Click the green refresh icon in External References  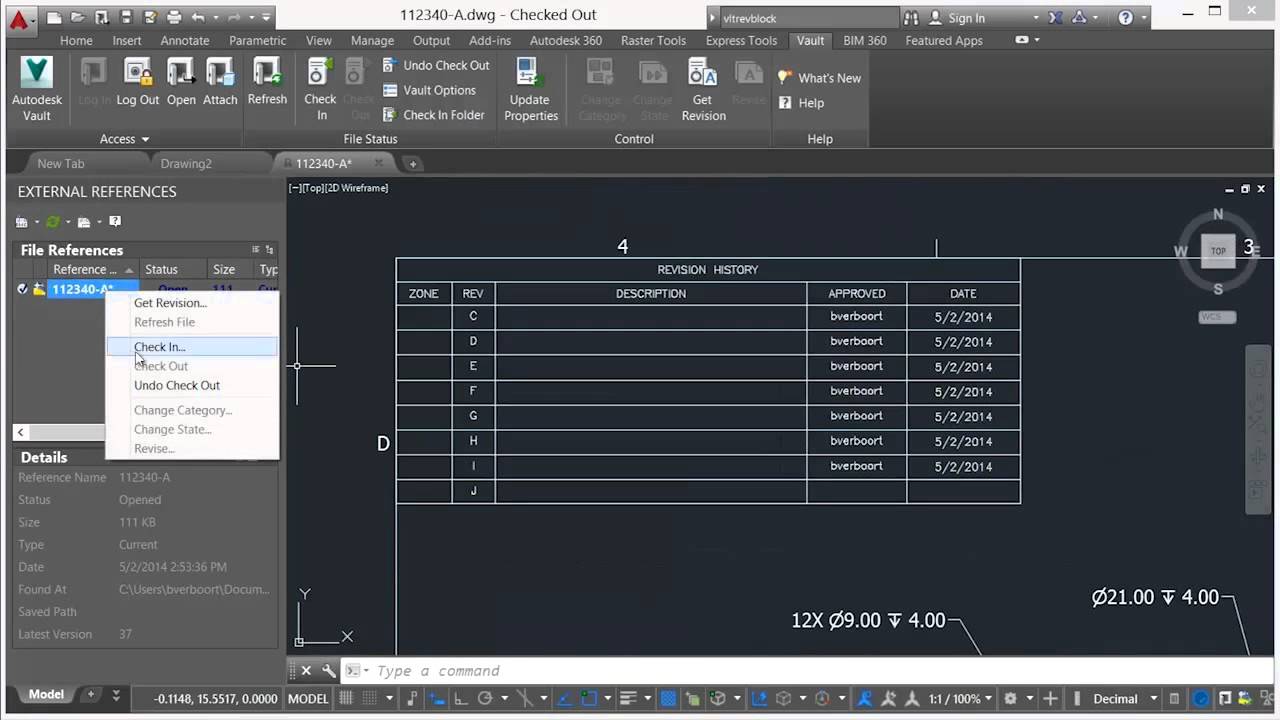point(53,222)
